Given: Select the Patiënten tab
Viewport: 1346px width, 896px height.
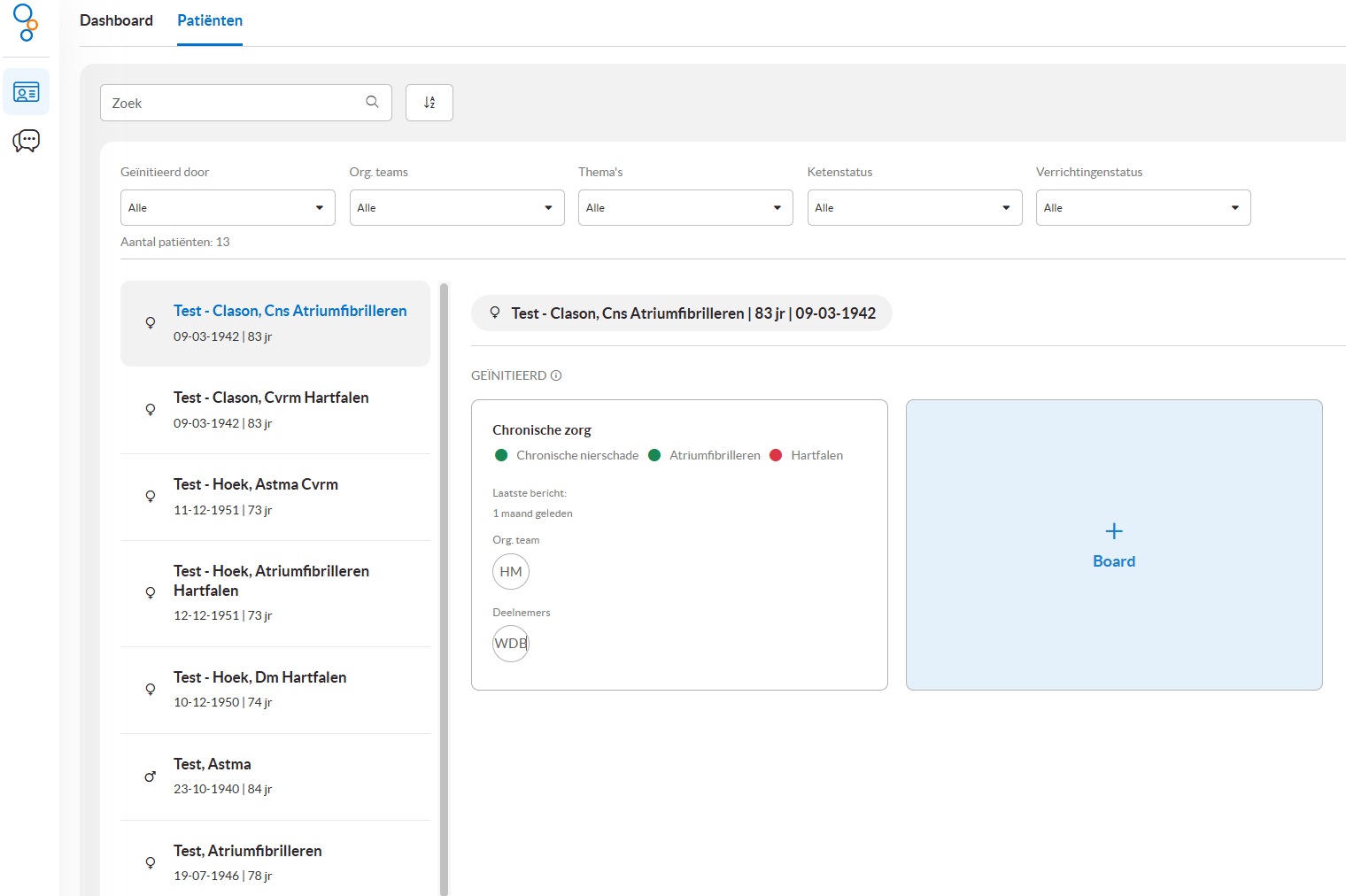Looking at the screenshot, I should pyautogui.click(x=210, y=20).
